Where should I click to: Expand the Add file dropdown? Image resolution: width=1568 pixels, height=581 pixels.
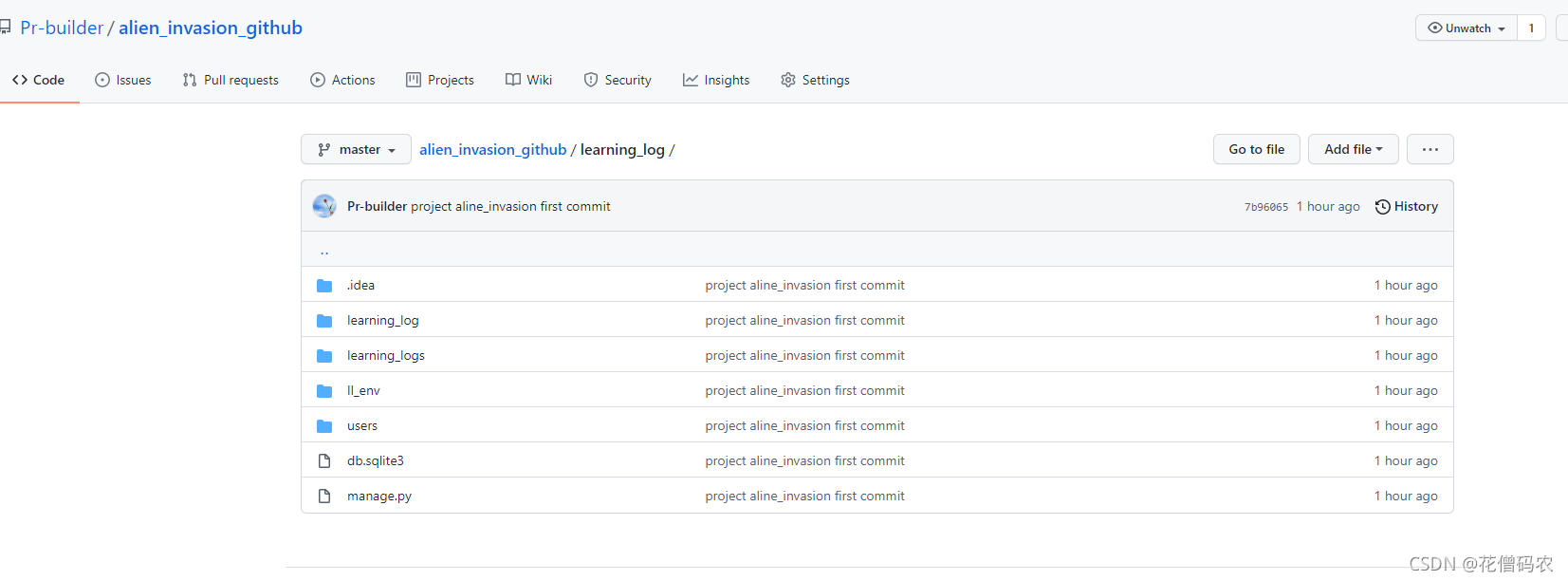click(x=1353, y=149)
